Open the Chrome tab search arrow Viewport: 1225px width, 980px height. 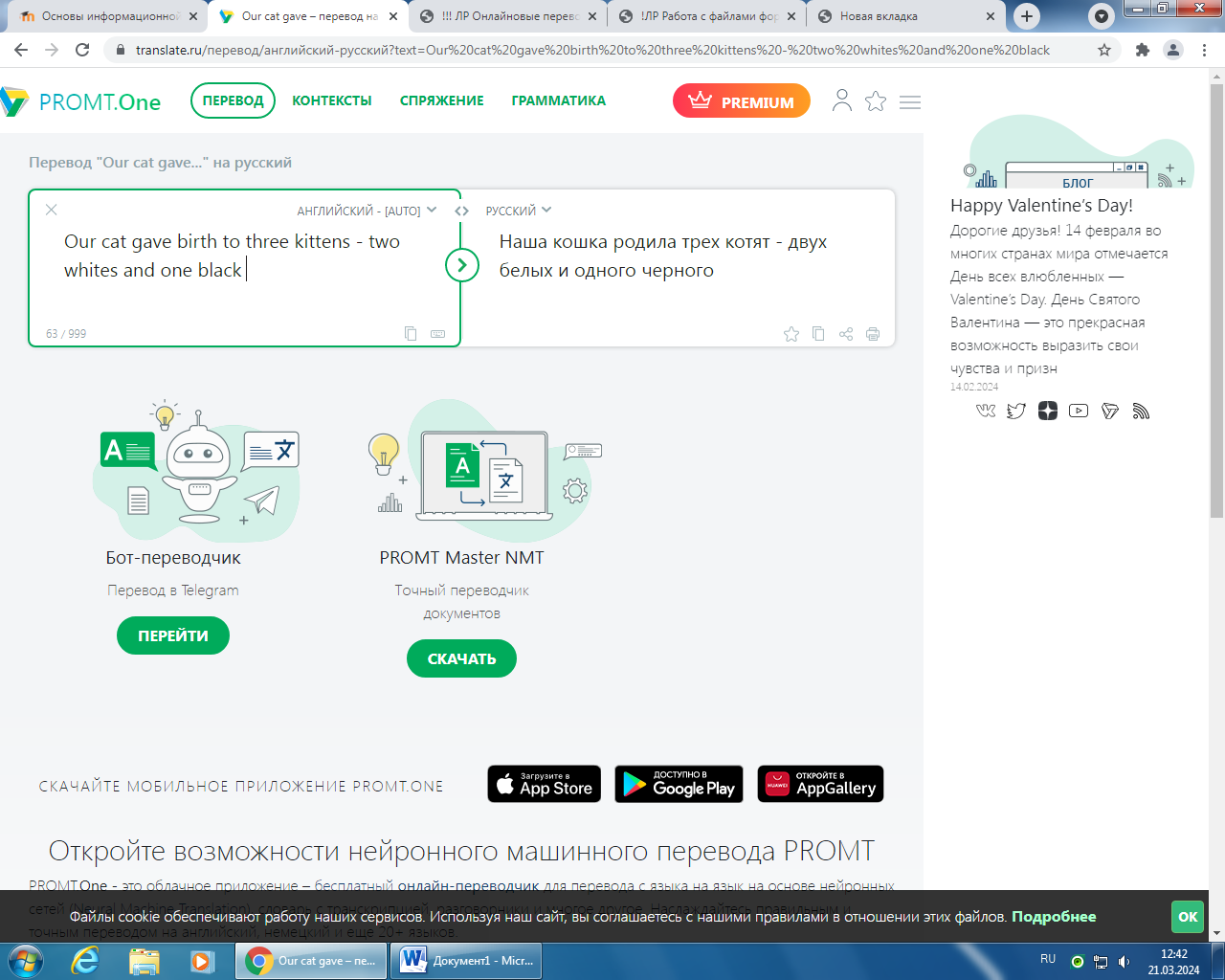(x=1102, y=16)
